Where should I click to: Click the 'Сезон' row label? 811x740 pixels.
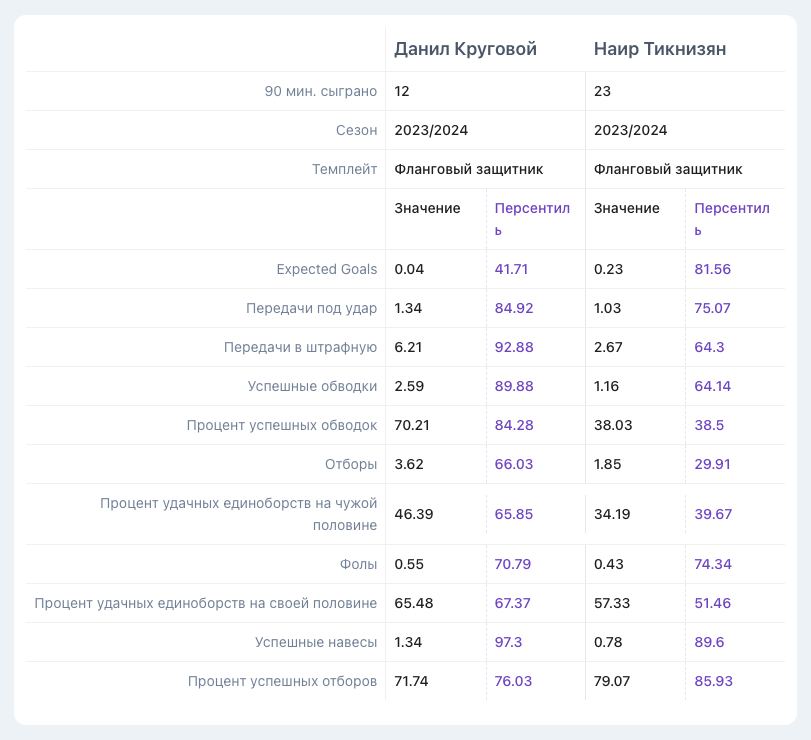[356, 130]
